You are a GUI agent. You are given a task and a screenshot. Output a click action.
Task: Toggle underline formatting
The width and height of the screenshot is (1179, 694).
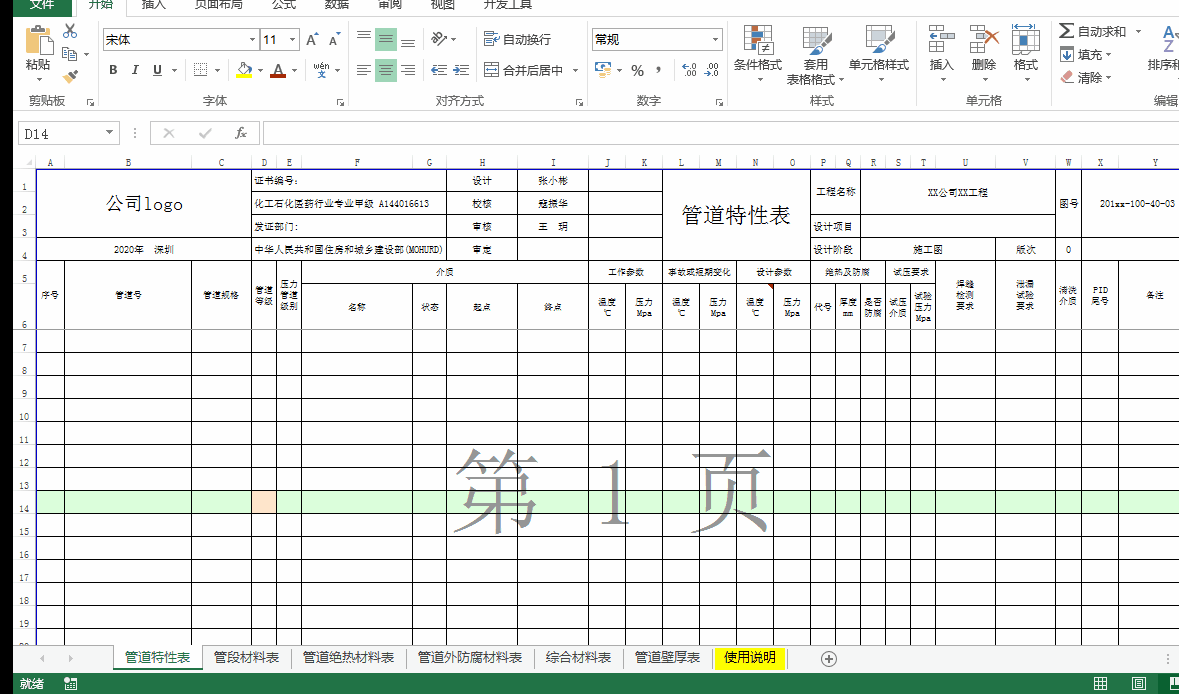(157, 70)
